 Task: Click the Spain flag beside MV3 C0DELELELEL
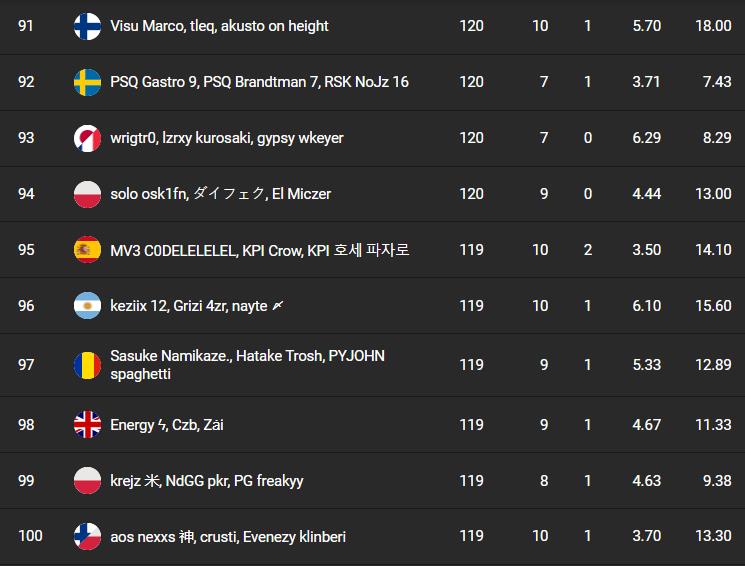pyautogui.click(x=87, y=250)
